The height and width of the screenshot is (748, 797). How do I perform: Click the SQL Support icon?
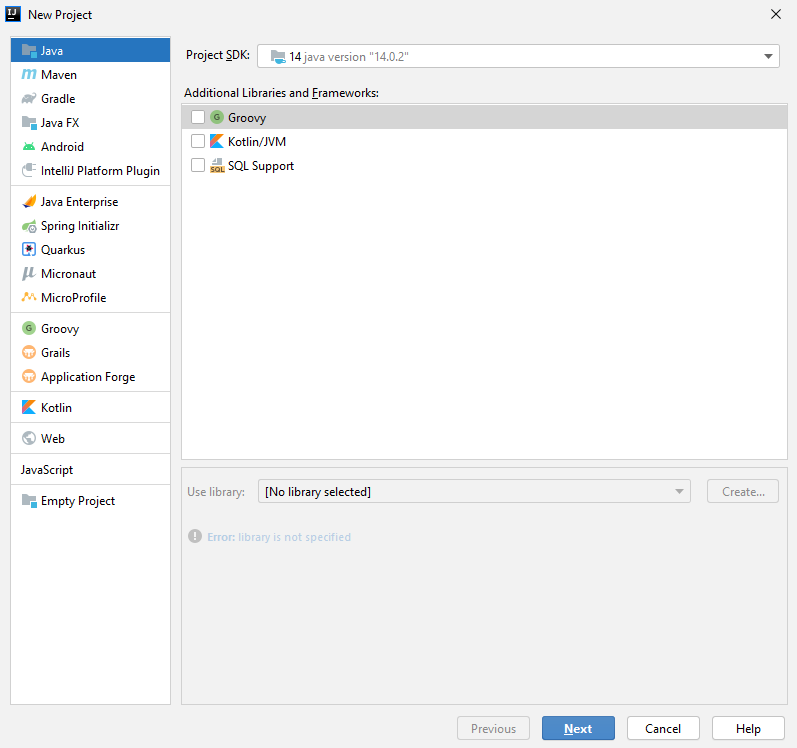[x=217, y=166]
